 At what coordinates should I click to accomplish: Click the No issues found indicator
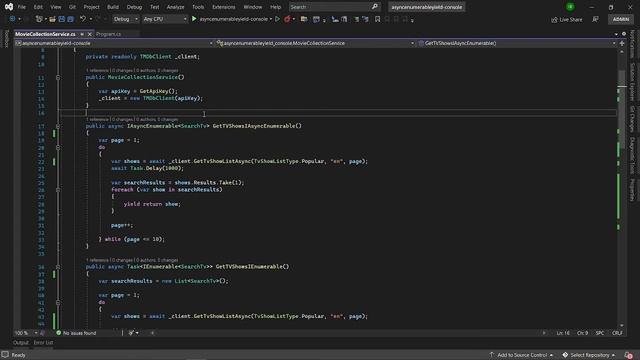click(x=76, y=333)
